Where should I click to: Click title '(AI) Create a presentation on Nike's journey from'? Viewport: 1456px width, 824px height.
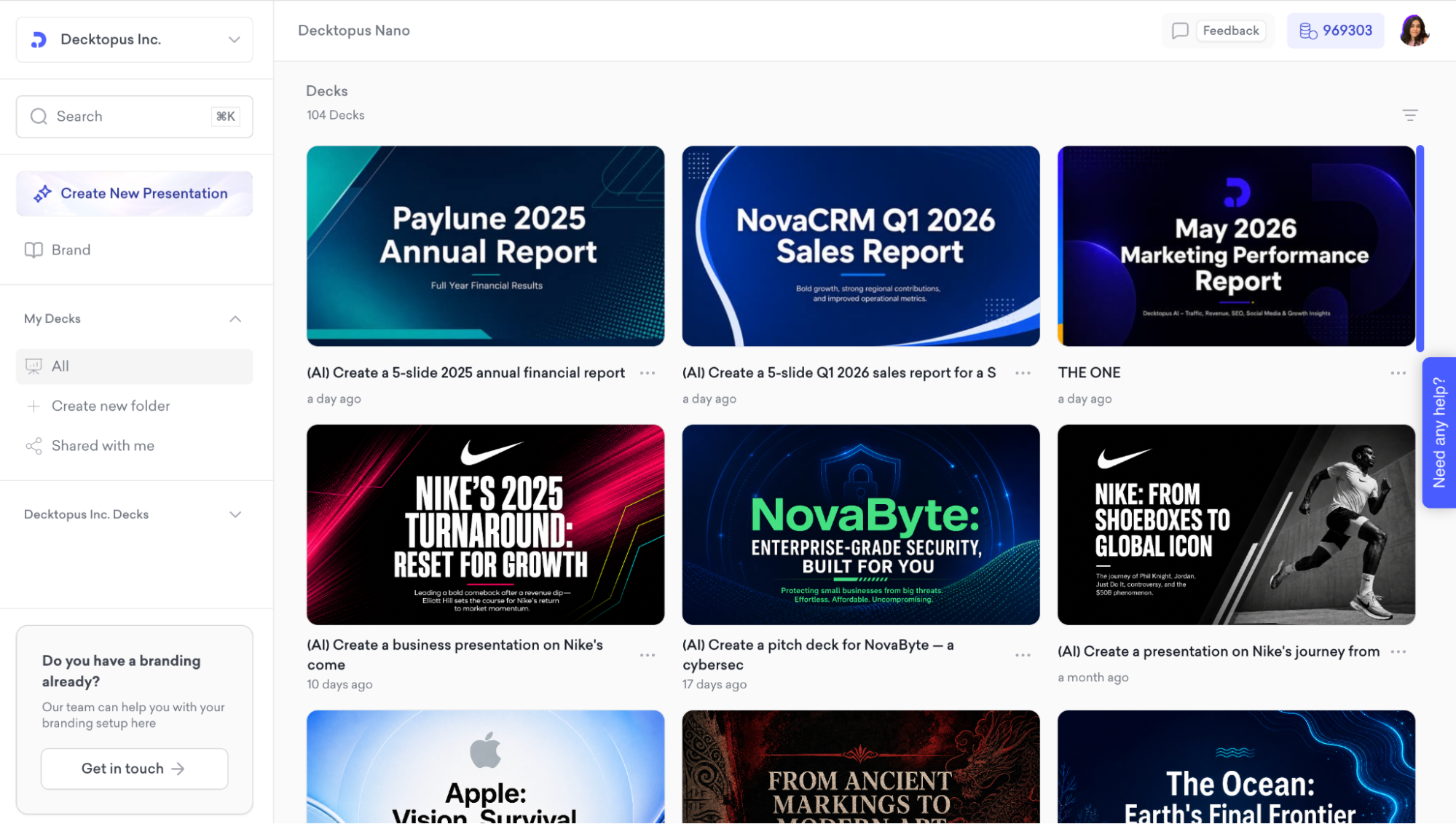pos(1219,651)
